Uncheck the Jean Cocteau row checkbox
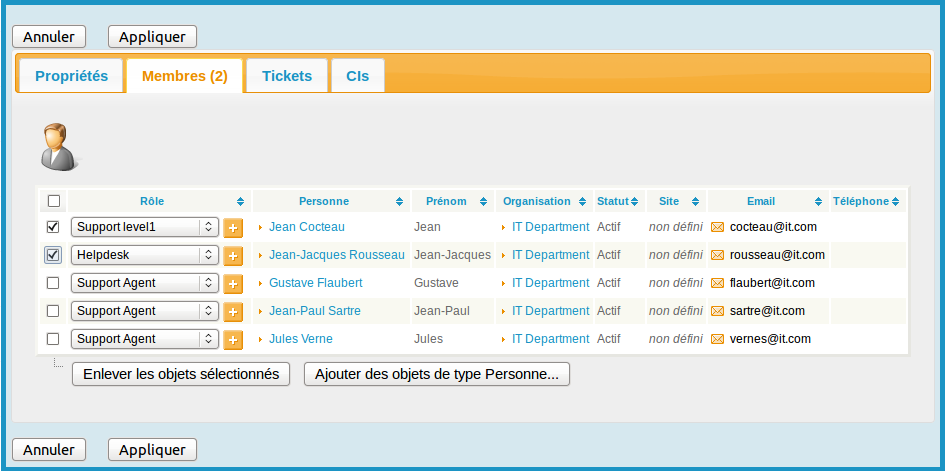Screen dimensions: 945x471 click(x=54, y=227)
